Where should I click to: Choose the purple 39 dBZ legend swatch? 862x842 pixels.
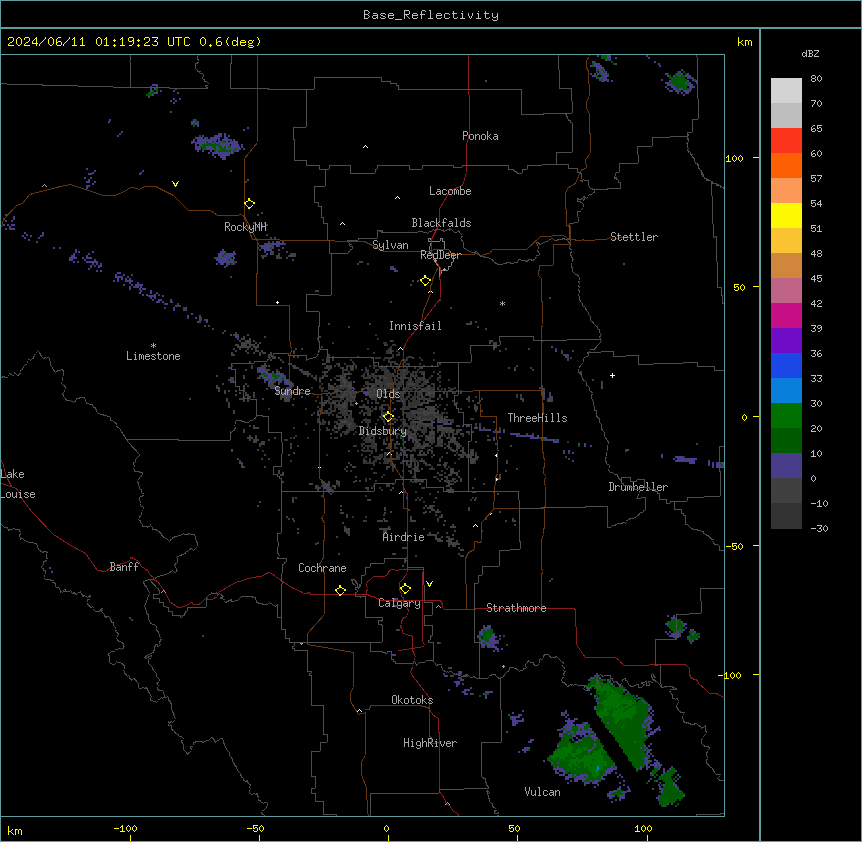[x=786, y=341]
